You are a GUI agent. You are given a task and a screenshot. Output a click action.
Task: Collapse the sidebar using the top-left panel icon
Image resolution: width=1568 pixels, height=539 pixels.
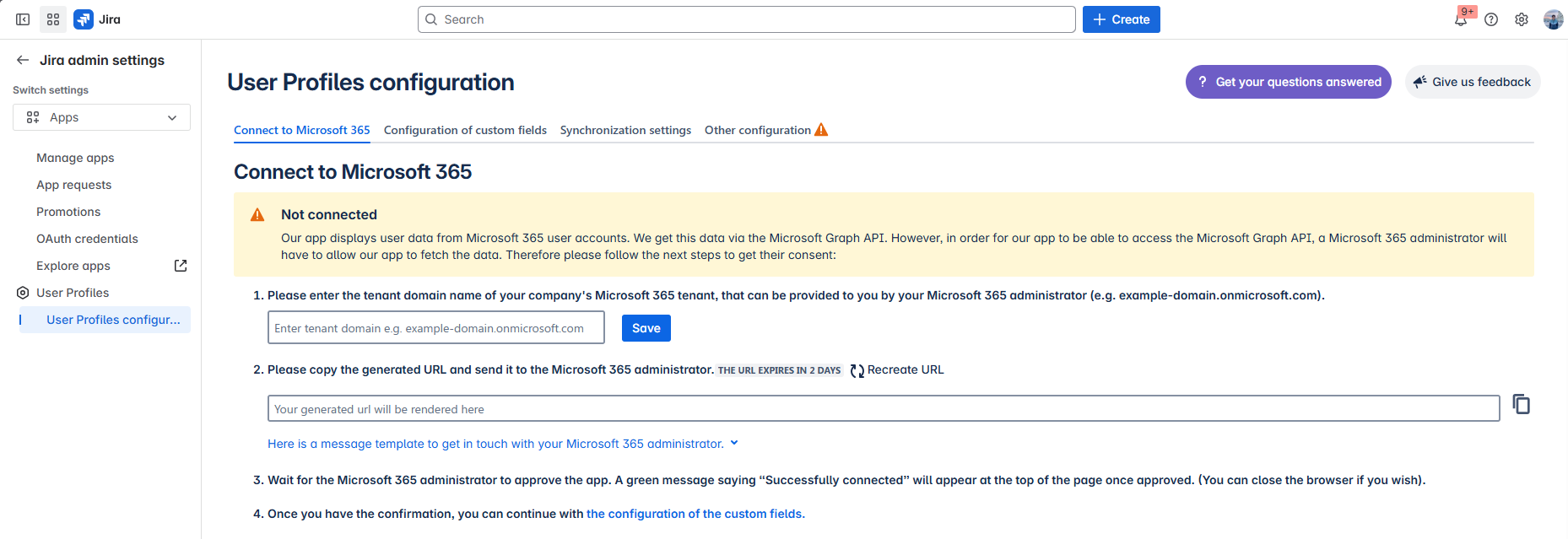(23, 19)
